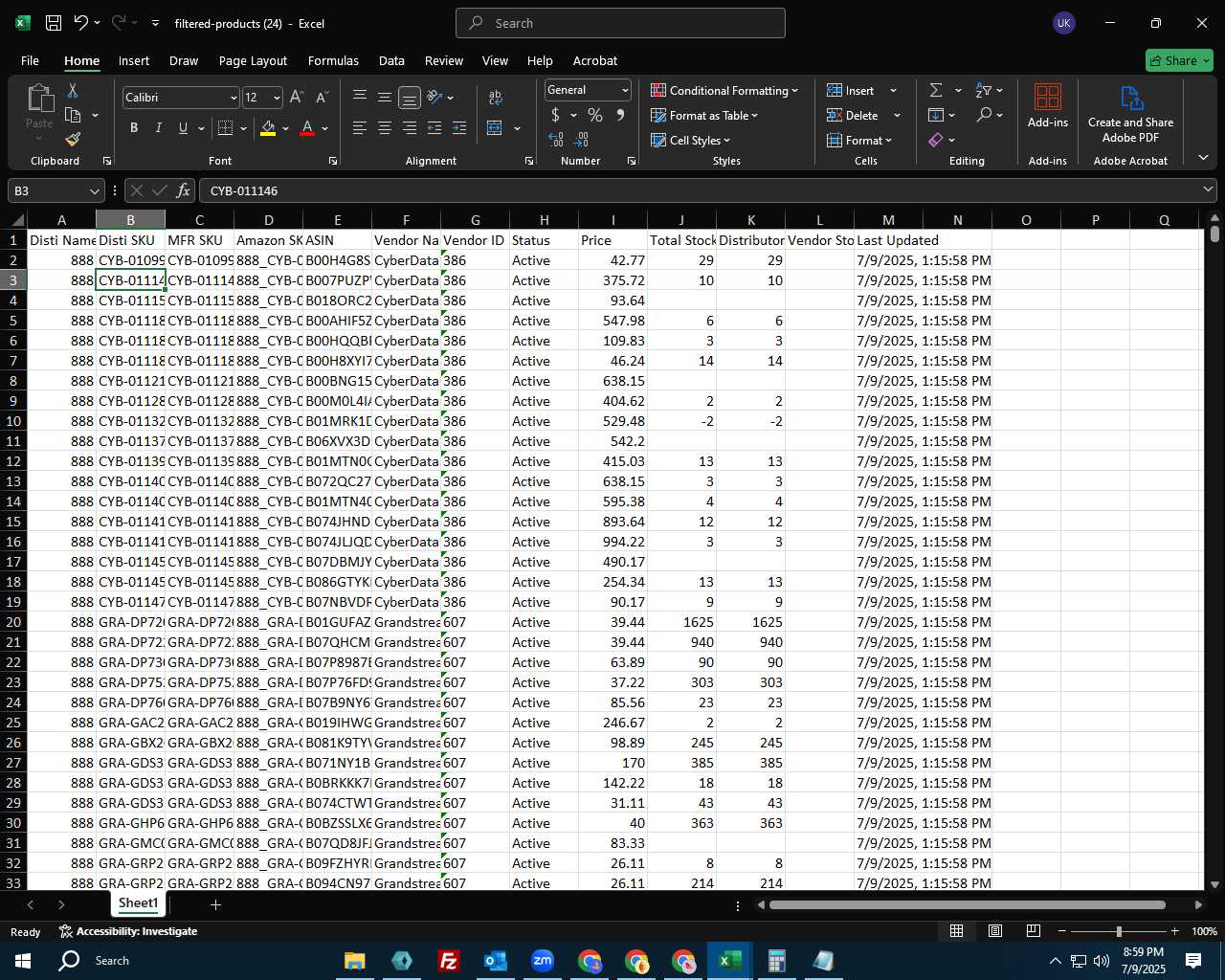This screenshot has width=1225, height=980.
Task: Increase font size with larger A icon
Action: 297,97
